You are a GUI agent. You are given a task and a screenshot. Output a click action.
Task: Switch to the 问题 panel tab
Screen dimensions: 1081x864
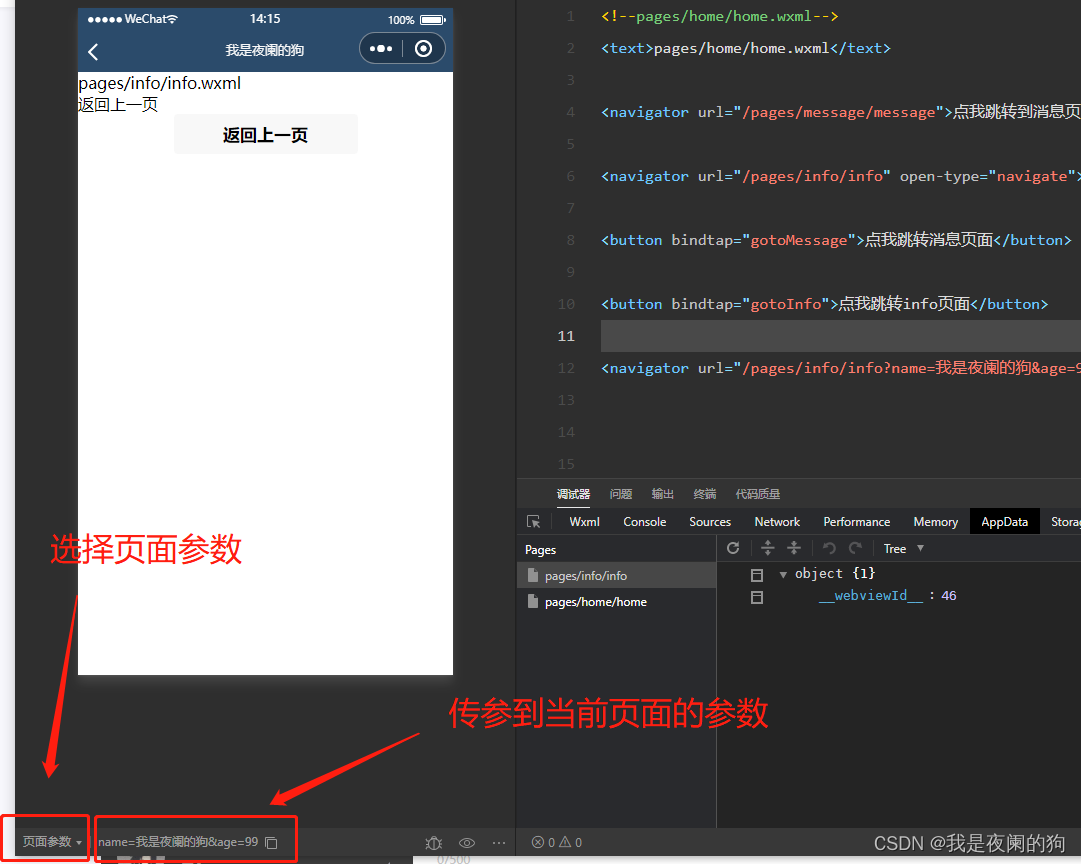click(x=620, y=494)
